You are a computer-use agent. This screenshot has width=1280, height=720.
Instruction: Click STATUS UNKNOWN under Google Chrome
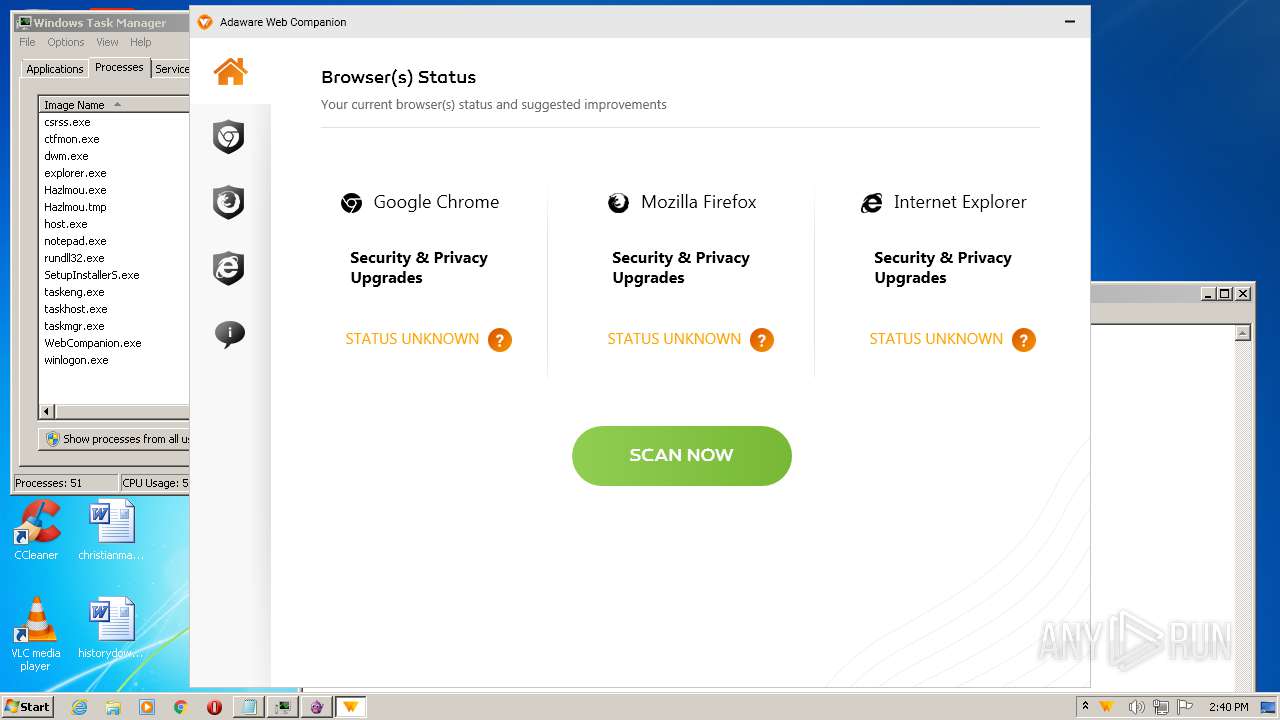coord(412,339)
